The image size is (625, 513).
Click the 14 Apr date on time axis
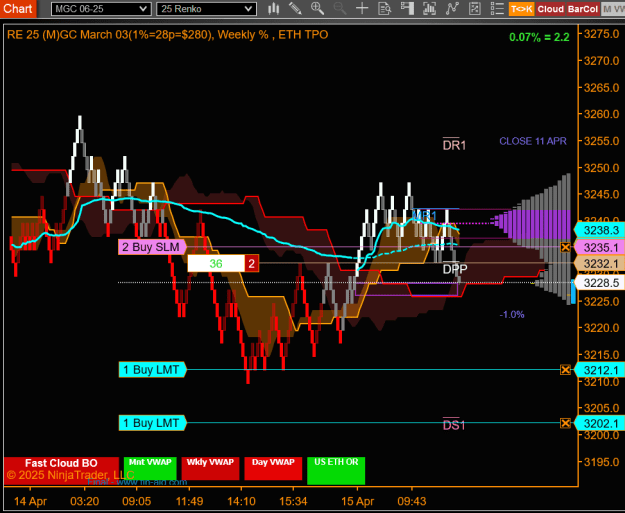pos(30,501)
